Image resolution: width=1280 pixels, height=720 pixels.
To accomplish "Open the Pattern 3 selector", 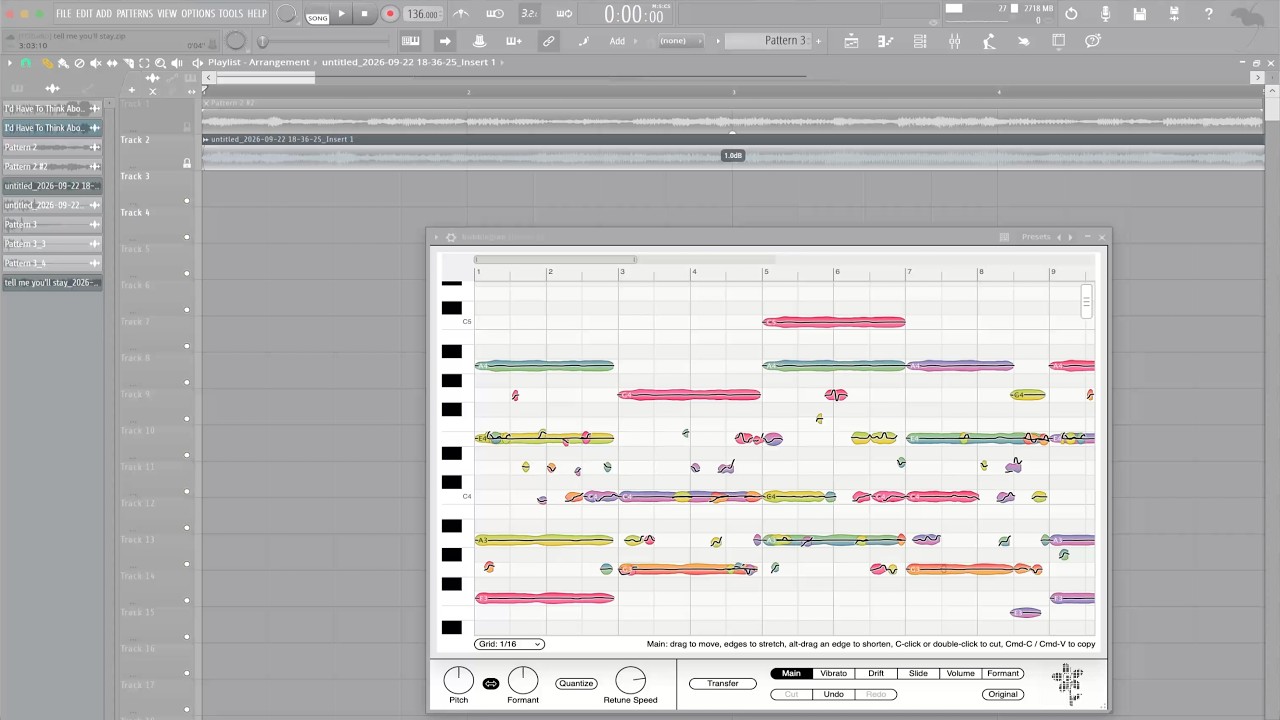I will (770, 41).
